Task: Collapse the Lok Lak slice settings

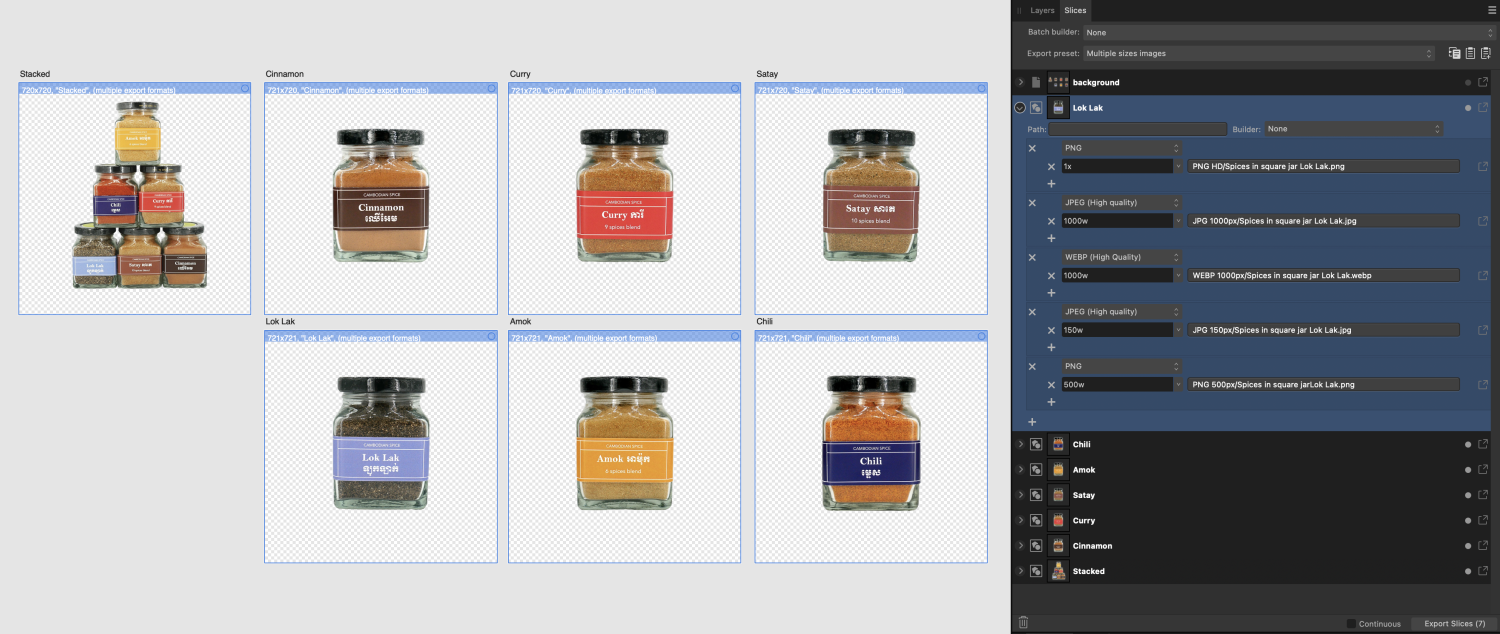Action: click(x=1020, y=108)
